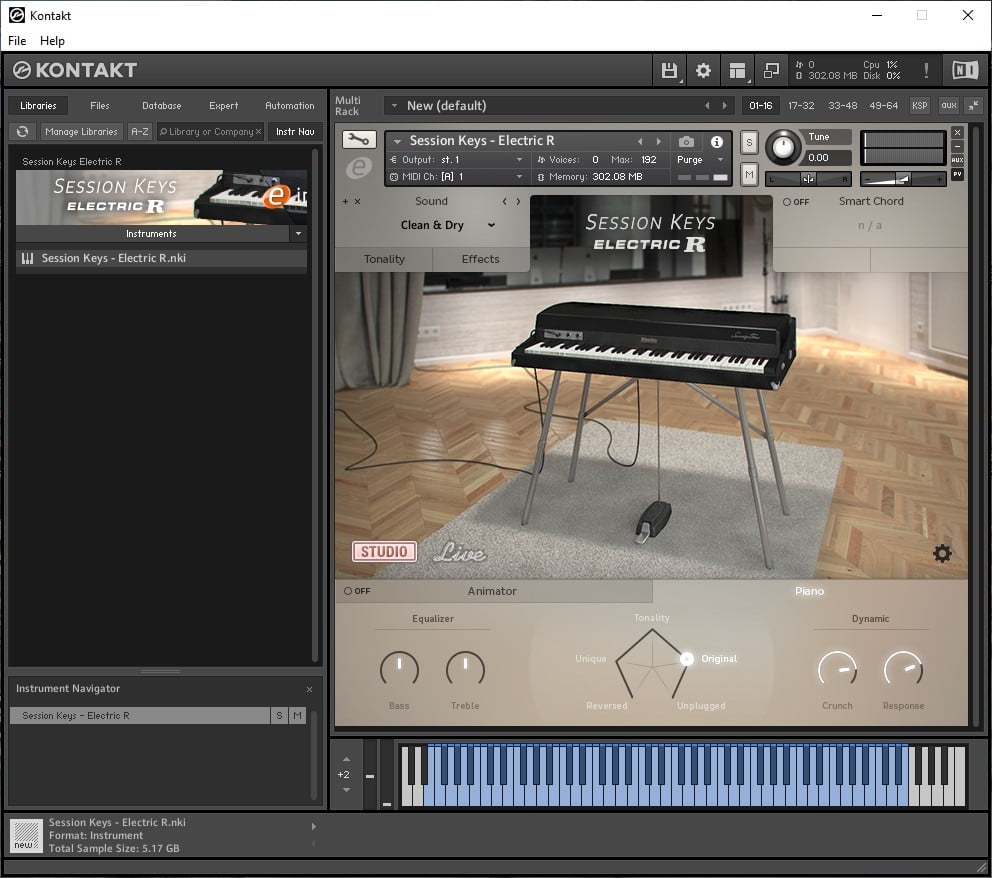Collapse the rack with the minimize-rack icon
The width and height of the screenshot is (992, 878).
[x=974, y=106]
